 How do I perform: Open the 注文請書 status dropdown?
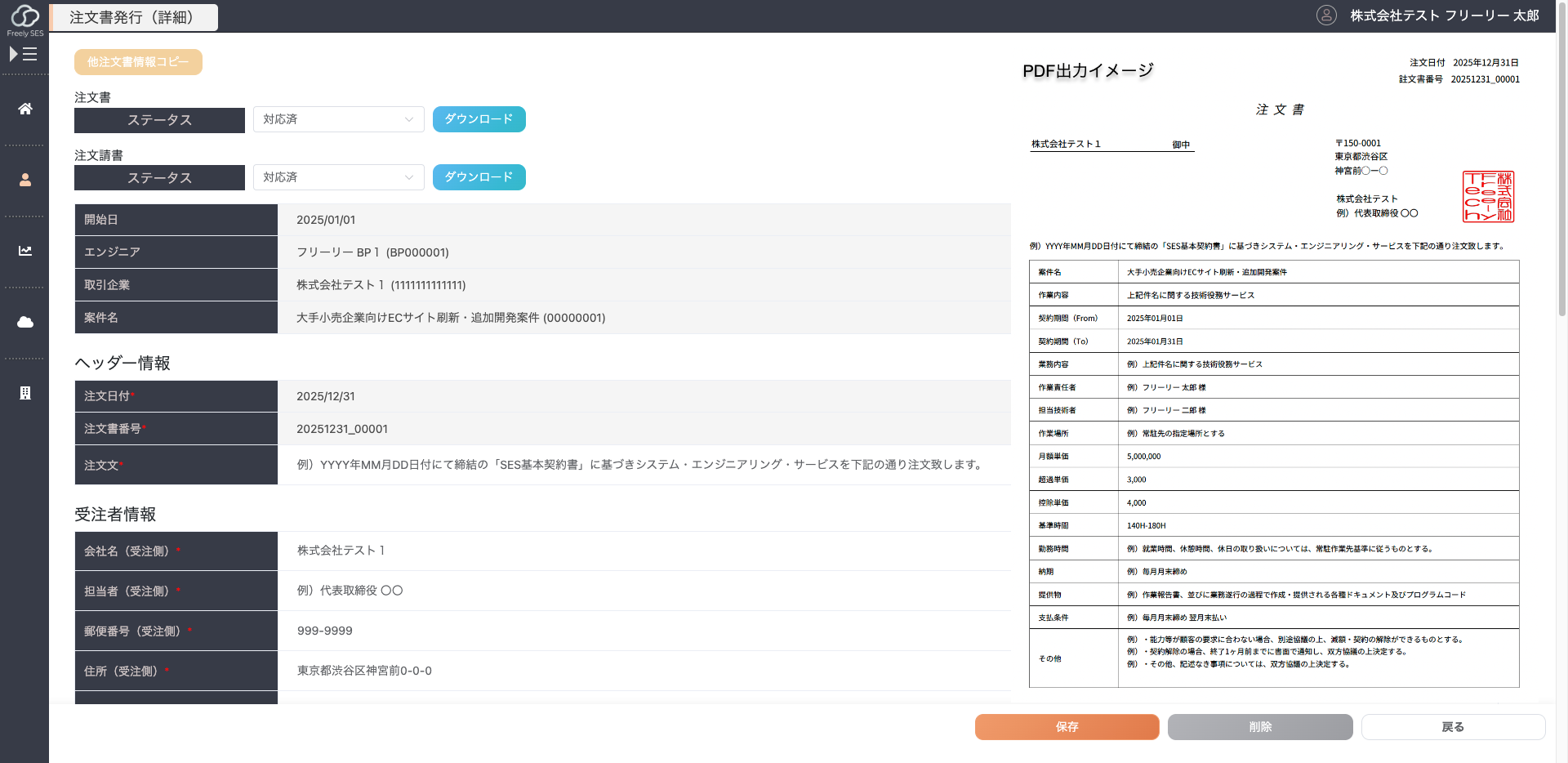338,177
